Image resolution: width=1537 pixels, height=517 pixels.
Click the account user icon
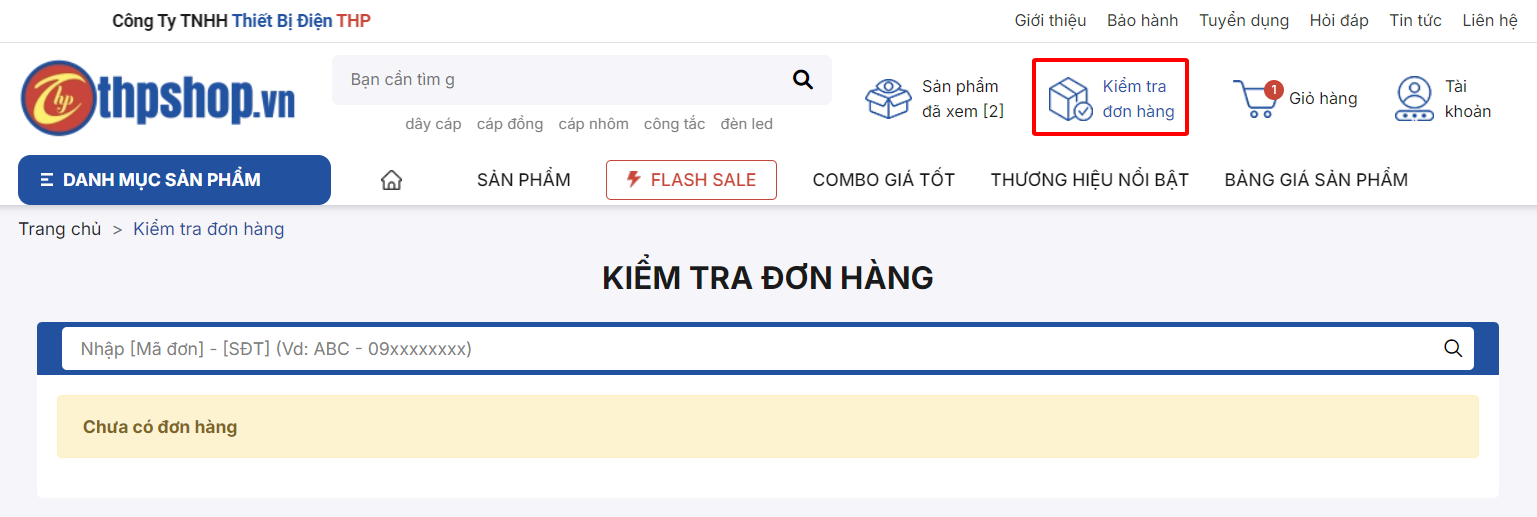click(x=1414, y=98)
